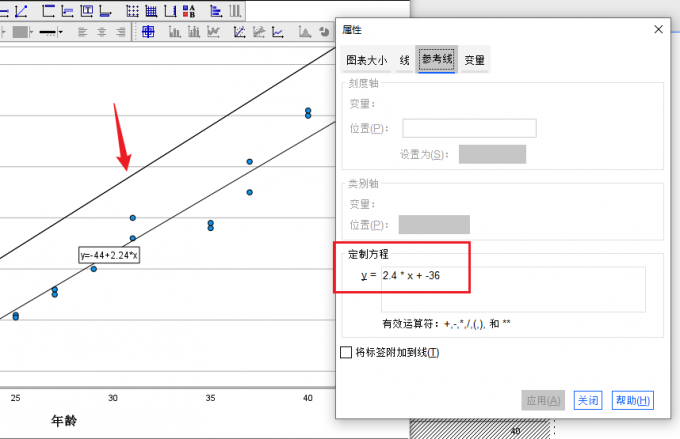The width and height of the screenshot is (680, 439).
Task: Transpose chart coordinate system icon
Action: click(216, 11)
